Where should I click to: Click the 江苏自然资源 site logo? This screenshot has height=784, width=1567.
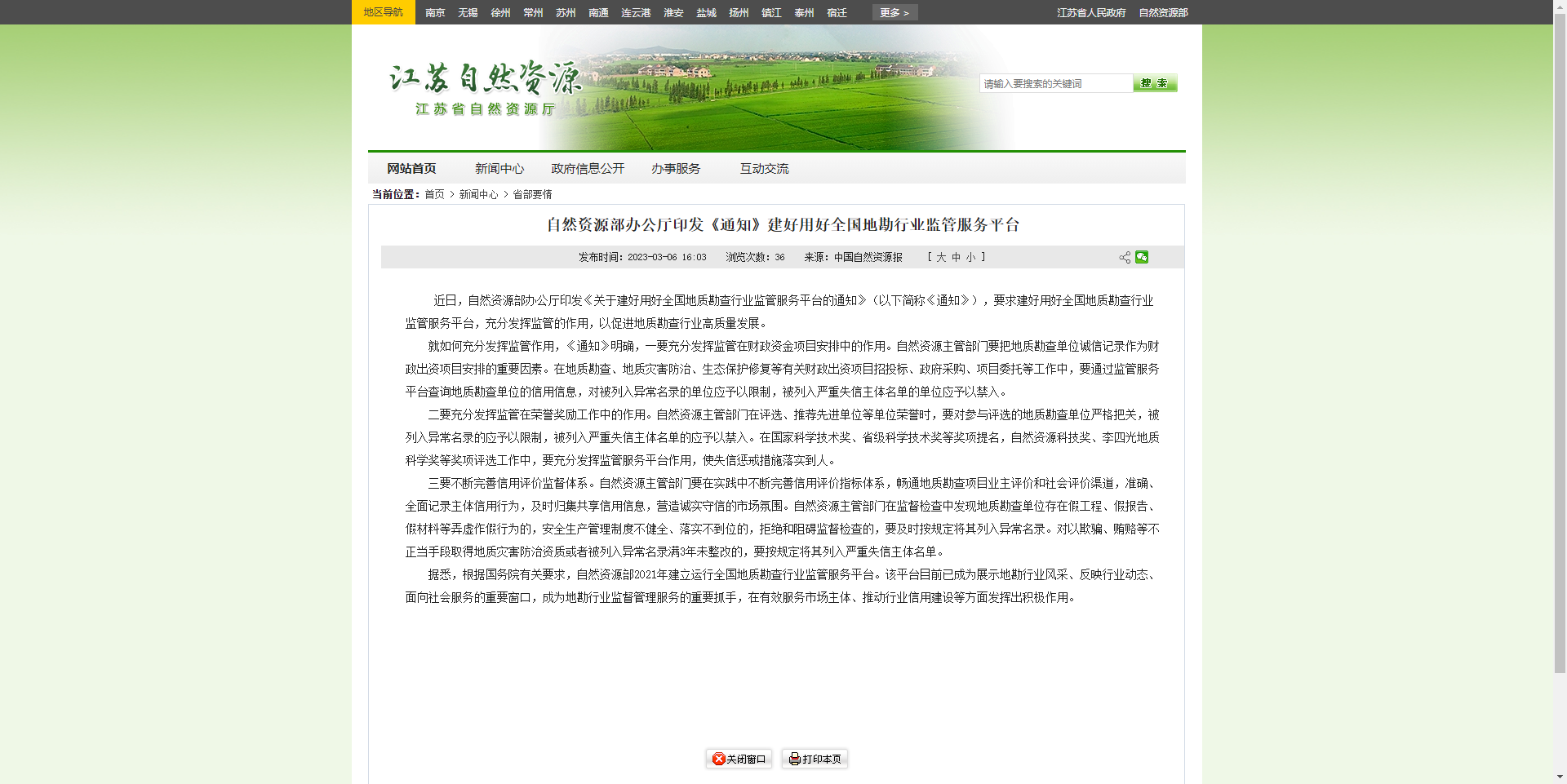pos(482,86)
